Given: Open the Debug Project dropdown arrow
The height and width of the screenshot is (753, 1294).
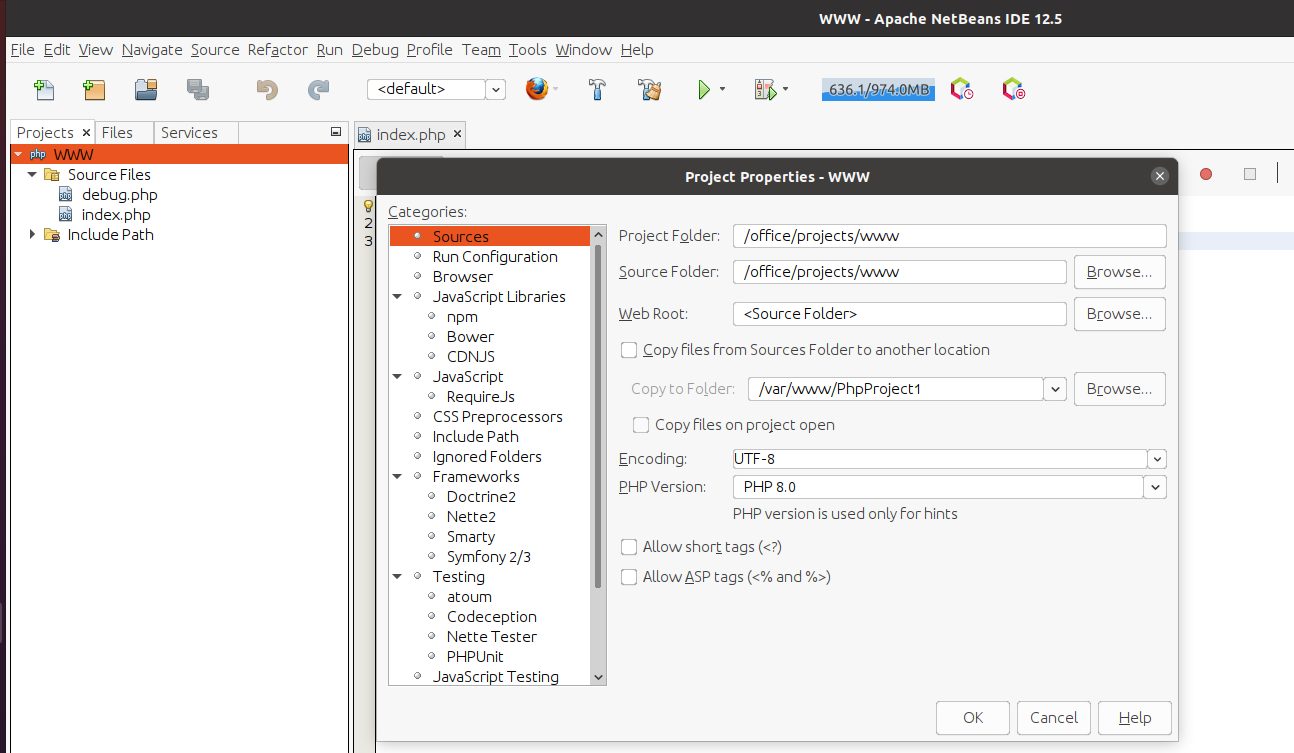Looking at the screenshot, I should (x=785, y=90).
